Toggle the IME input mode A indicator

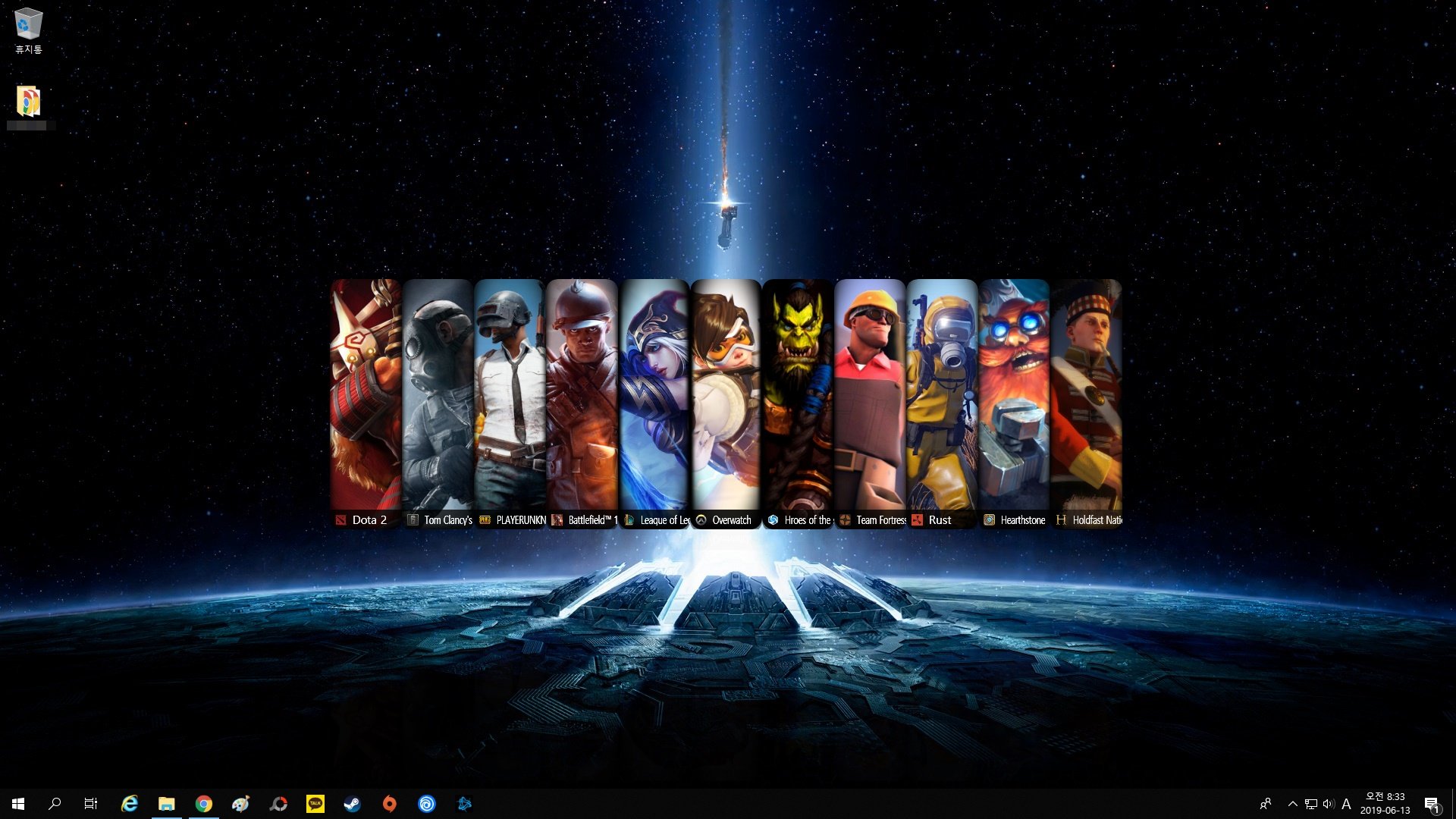point(1347,804)
